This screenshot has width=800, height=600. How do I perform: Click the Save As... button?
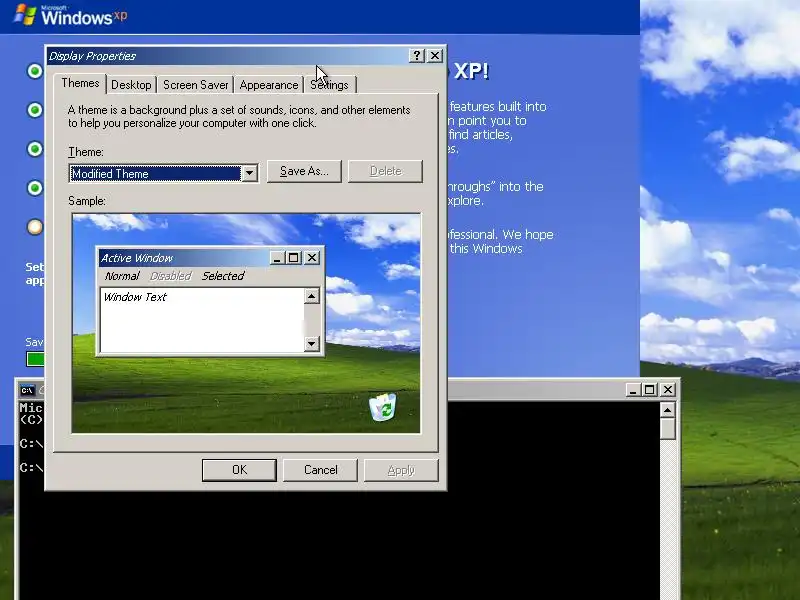point(304,171)
